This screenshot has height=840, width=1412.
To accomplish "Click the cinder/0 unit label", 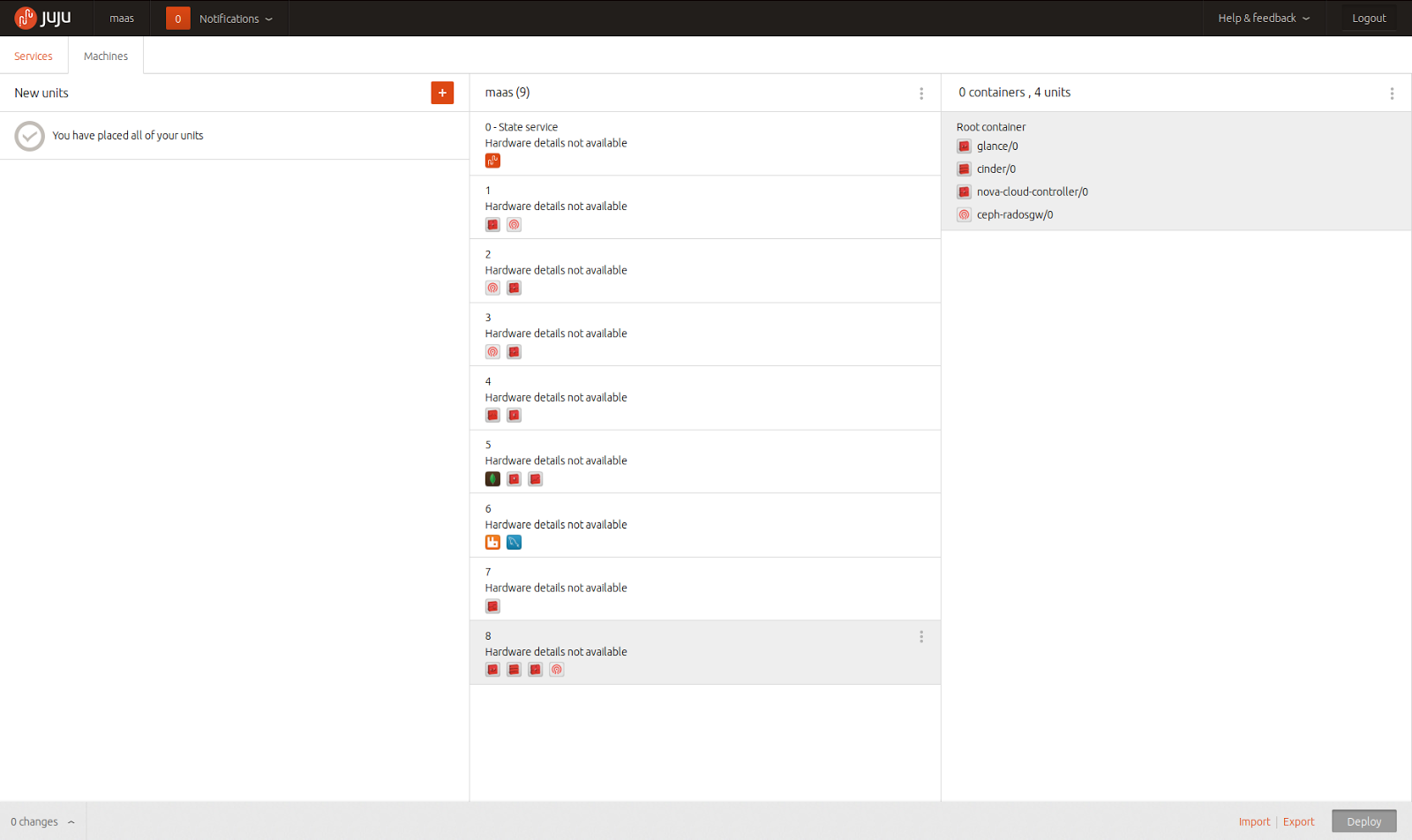I will point(996,169).
